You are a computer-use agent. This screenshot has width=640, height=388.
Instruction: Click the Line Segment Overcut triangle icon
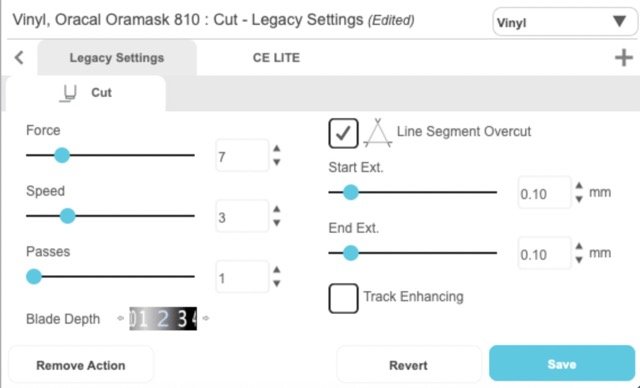pyautogui.click(x=378, y=133)
